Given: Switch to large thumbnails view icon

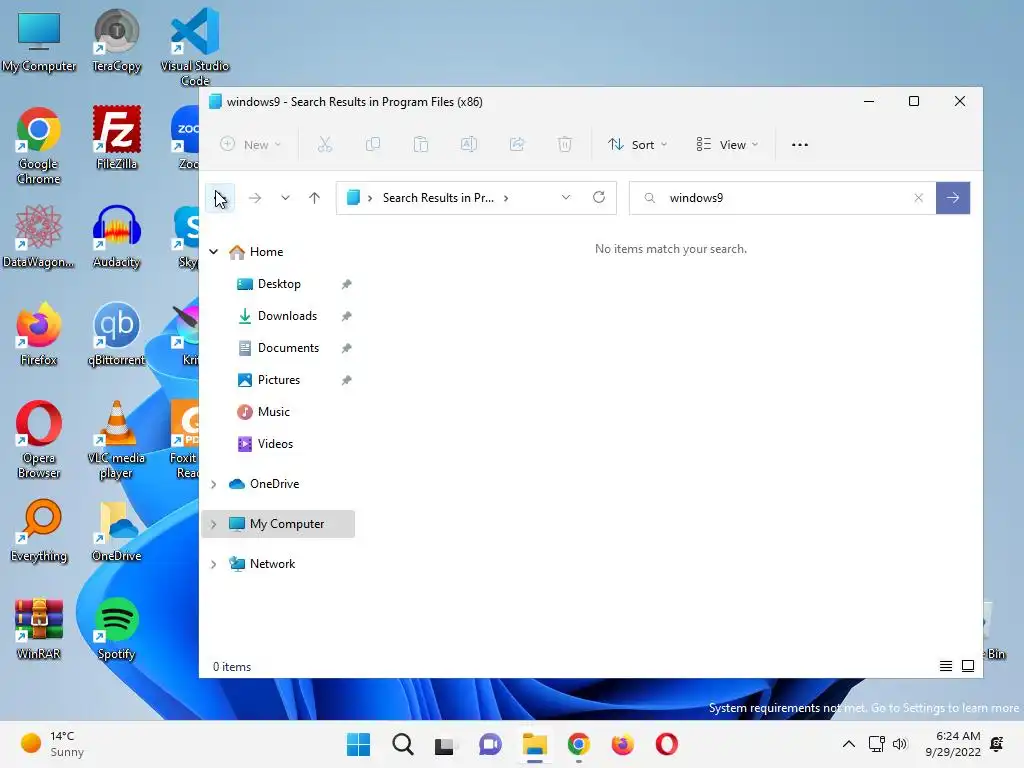Looking at the screenshot, I should (968, 666).
